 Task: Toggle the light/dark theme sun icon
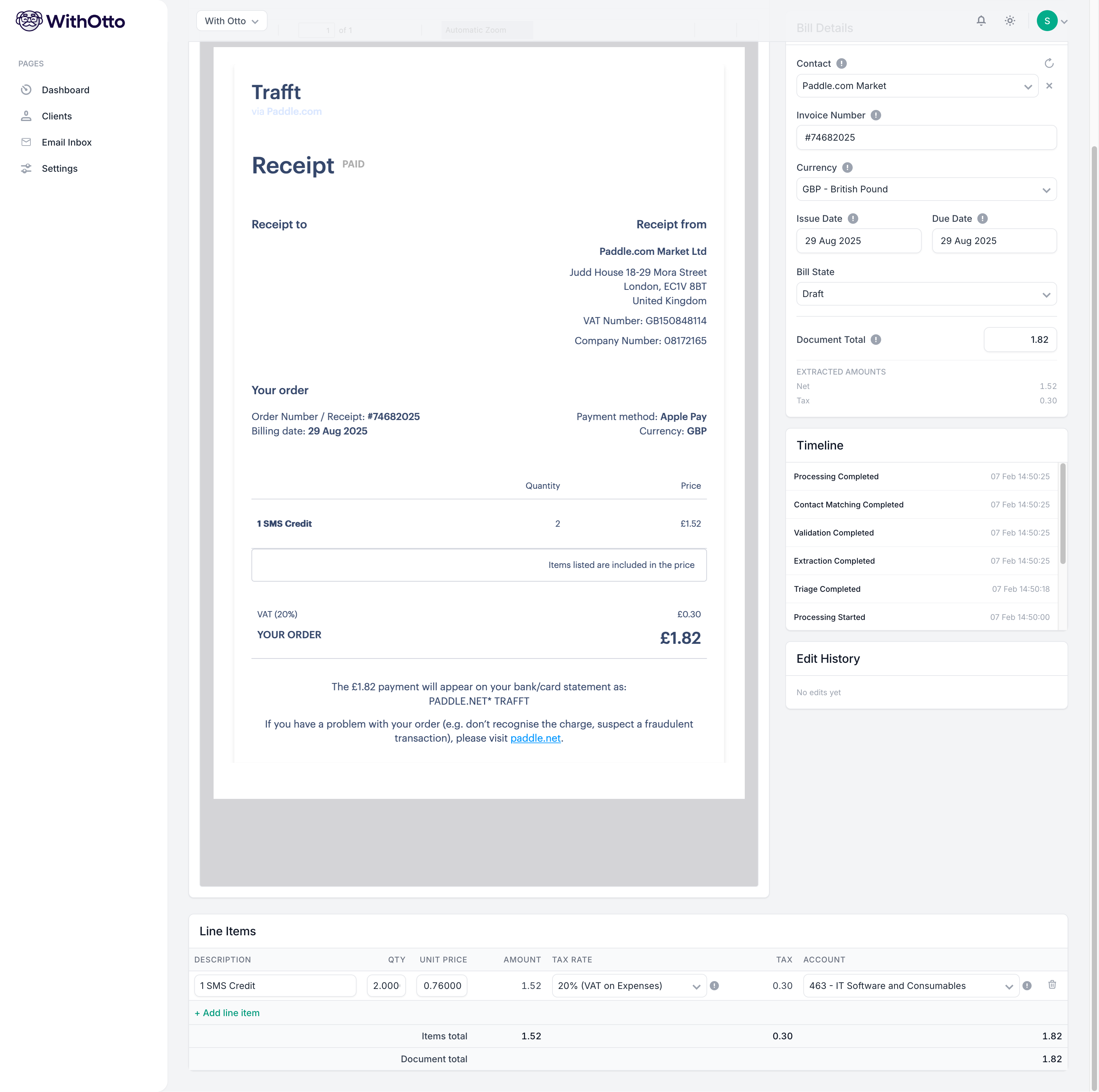point(1010,21)
